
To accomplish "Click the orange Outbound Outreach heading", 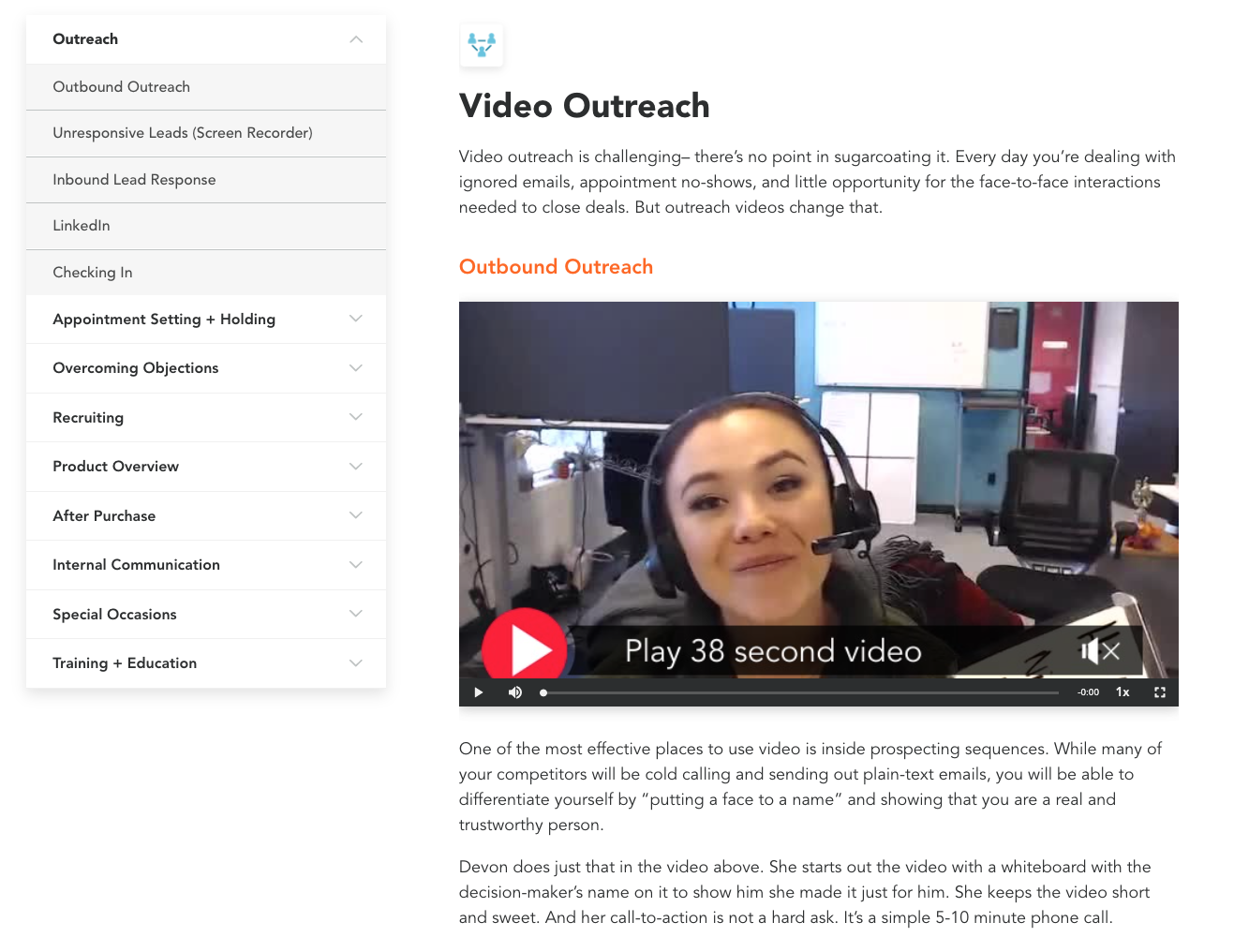I will coord(556,267).
